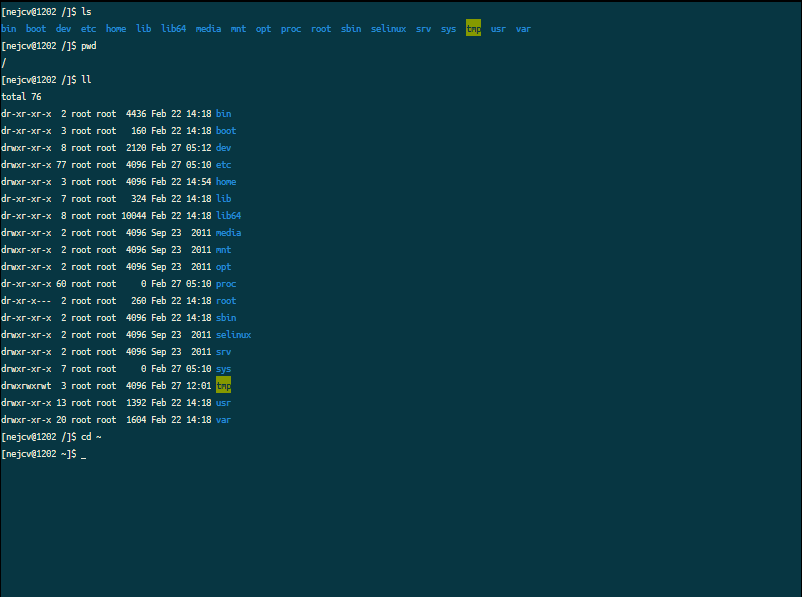Click 'home' in the ls output row
This screenshot has width=802, height=597.
point(116,29)
